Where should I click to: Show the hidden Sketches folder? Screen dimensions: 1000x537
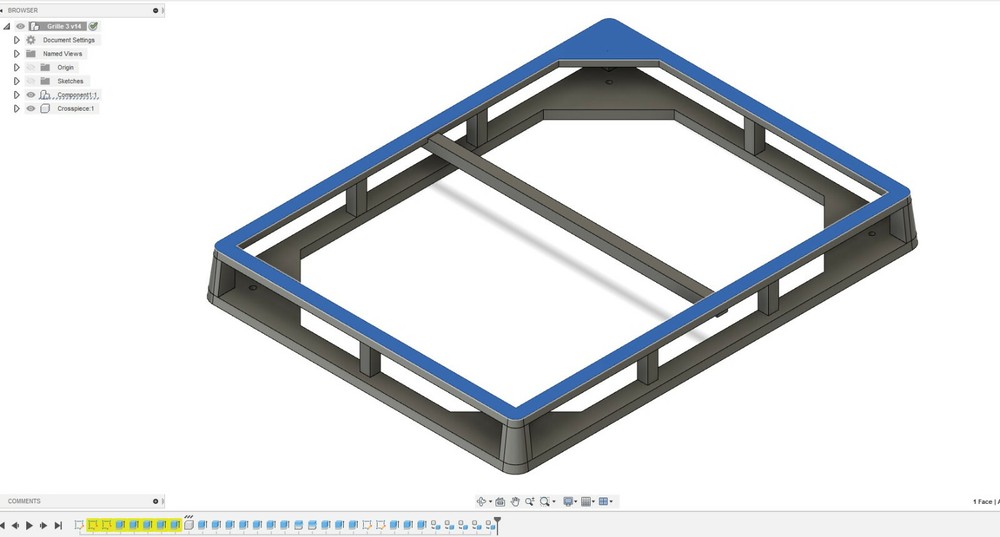[31, 81]
